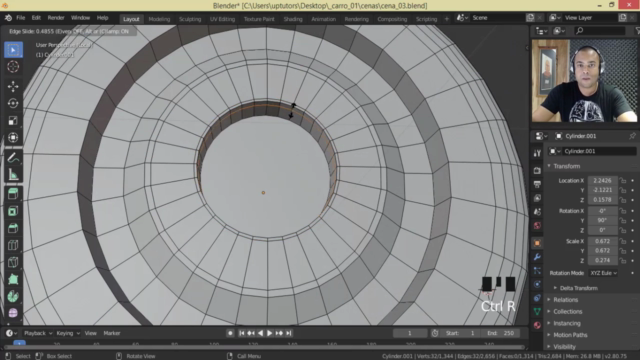Viewport: 640px width, 360px height.
Task: Open the Output properties tab
Action: (537, 184)
